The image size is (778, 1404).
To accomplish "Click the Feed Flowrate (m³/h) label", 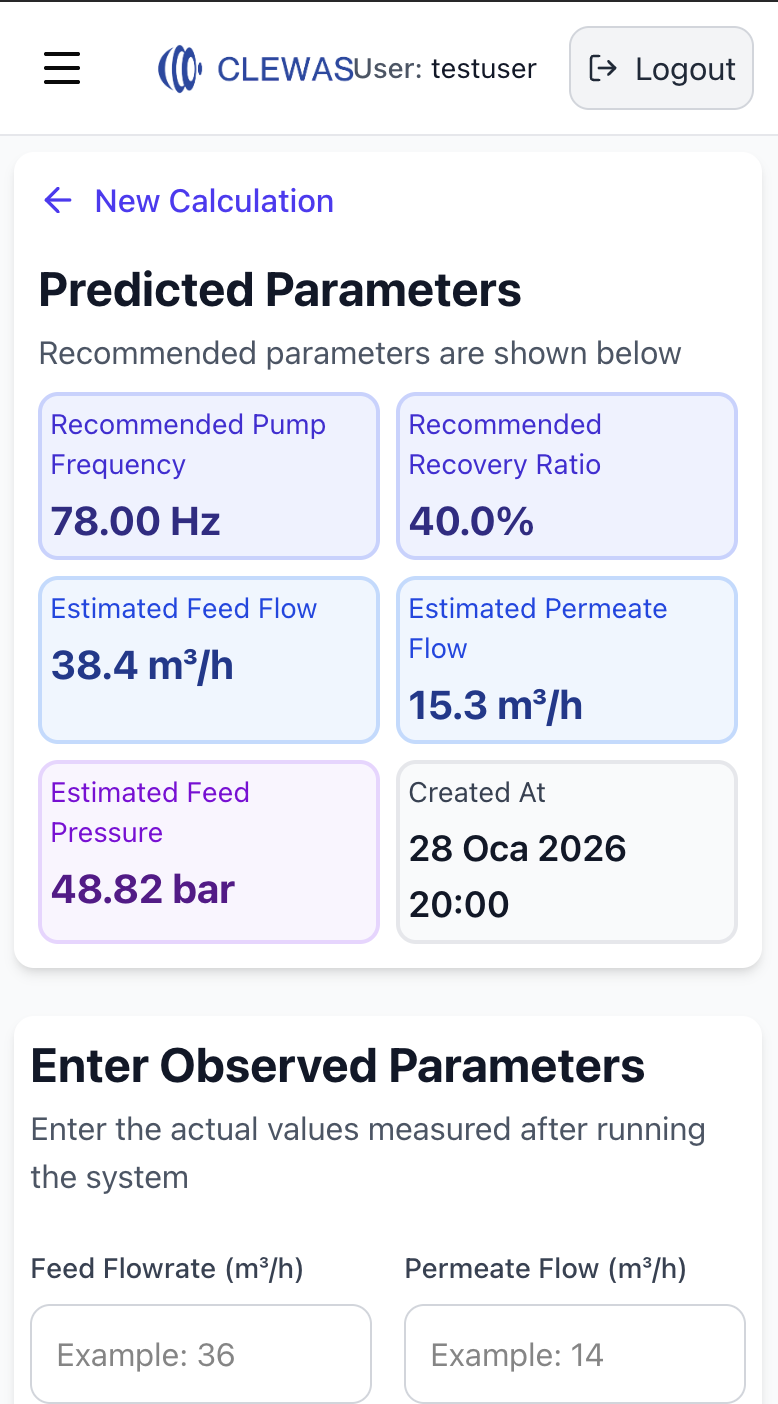I will (167, 1269).
